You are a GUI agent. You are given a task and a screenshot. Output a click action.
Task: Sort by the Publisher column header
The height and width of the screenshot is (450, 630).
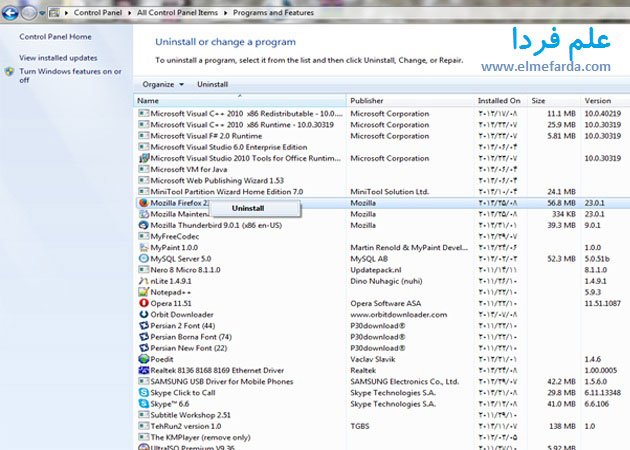coord(410,100)
